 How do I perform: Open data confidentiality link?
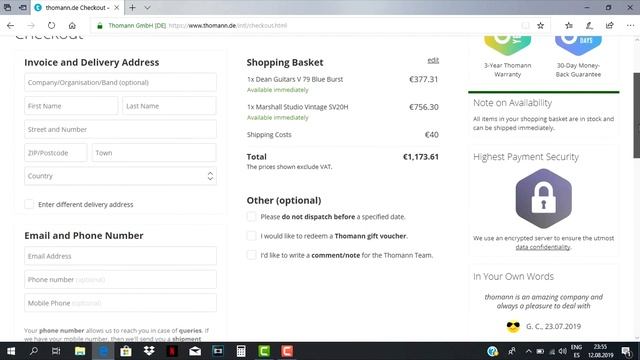pyautogui.click(x=543, y=247)
